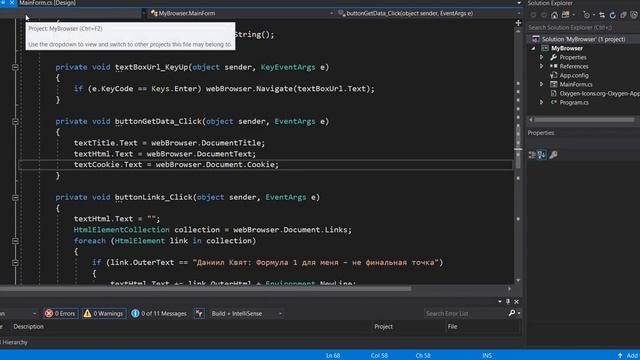Click the magnifier icon in Search Error List

[x=512, y=313]
